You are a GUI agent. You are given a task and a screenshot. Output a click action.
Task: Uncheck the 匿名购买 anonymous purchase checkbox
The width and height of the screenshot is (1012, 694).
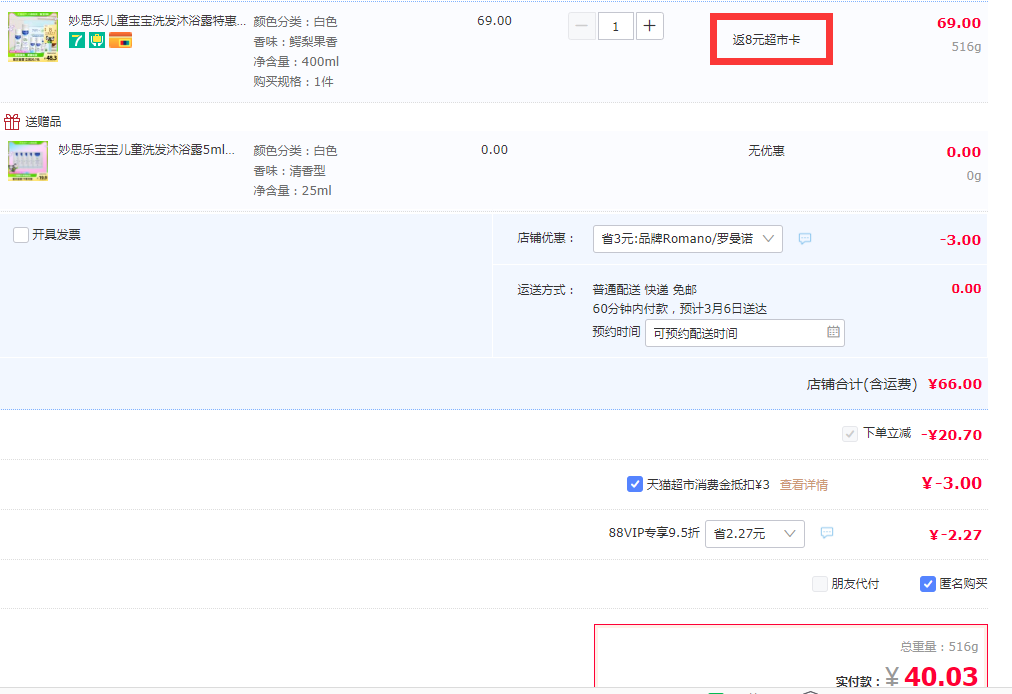pos(927,584)
